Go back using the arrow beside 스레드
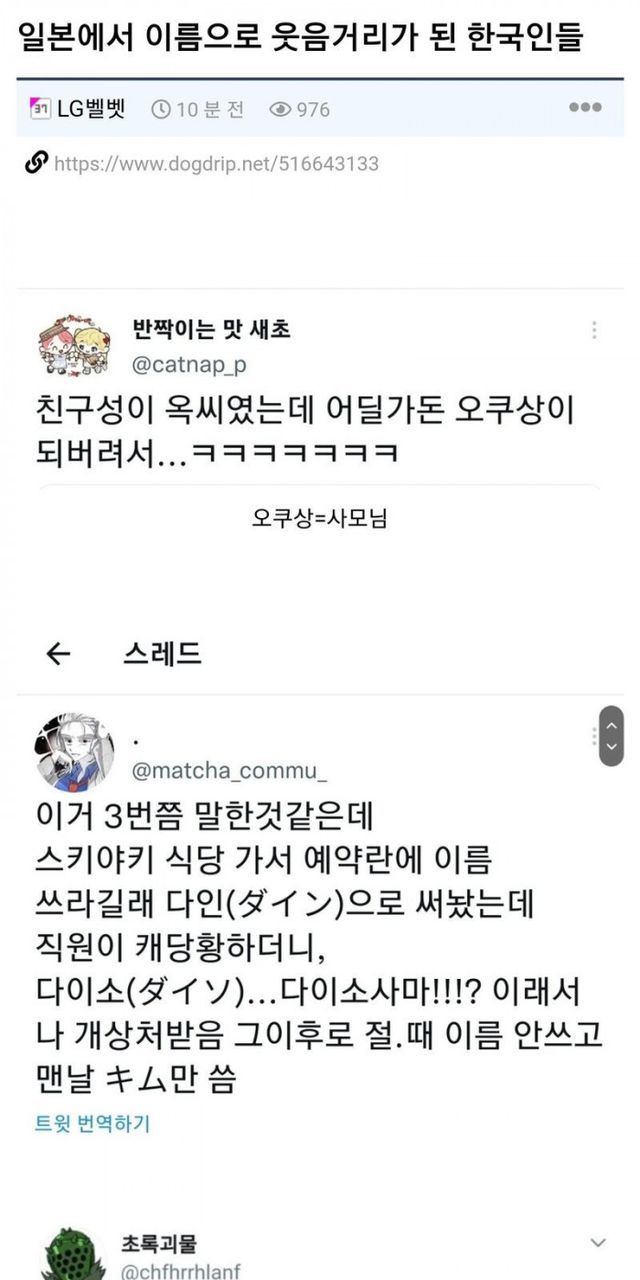 point(60,654)
